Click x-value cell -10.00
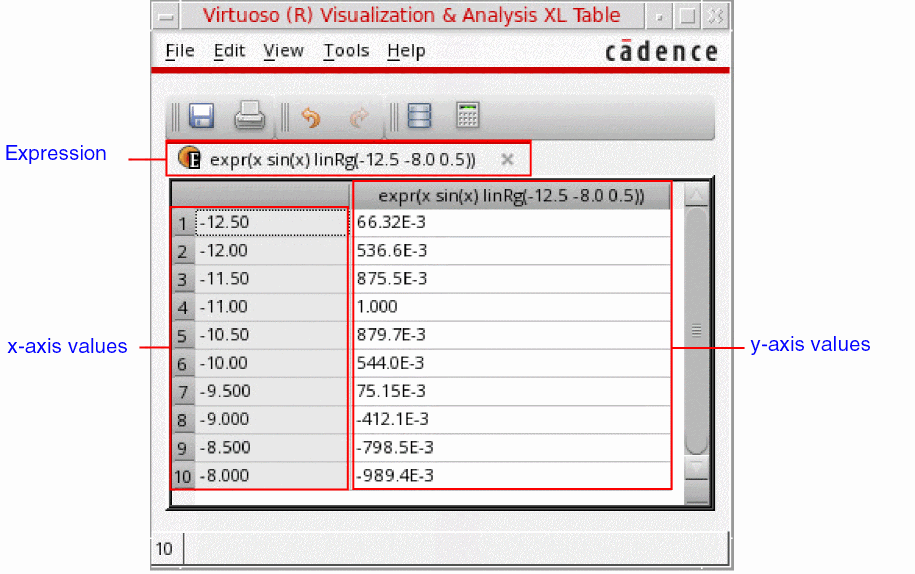Image resolution: width=915 pixels, height=574 pixels. 271,363
